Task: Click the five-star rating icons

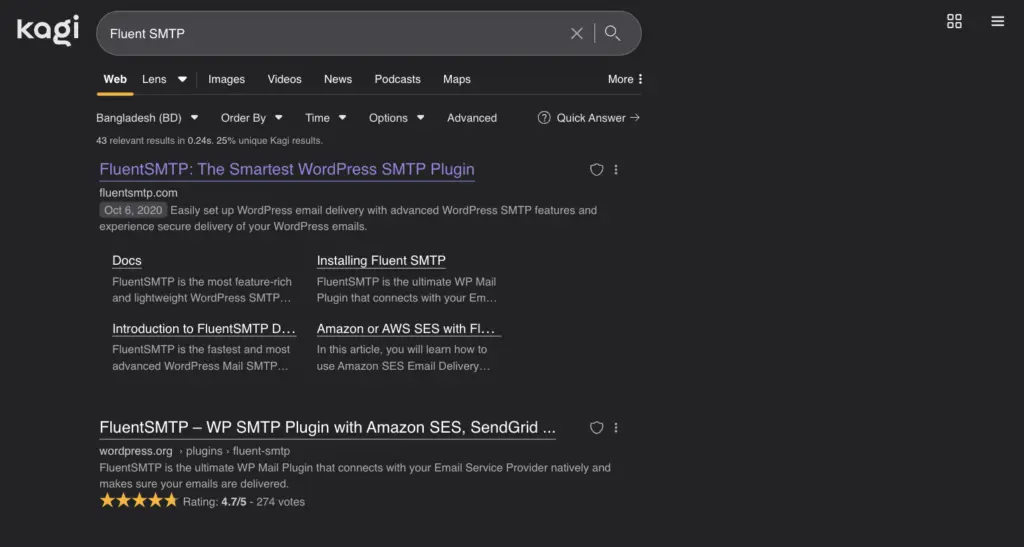Action: (x=138, y=501)
